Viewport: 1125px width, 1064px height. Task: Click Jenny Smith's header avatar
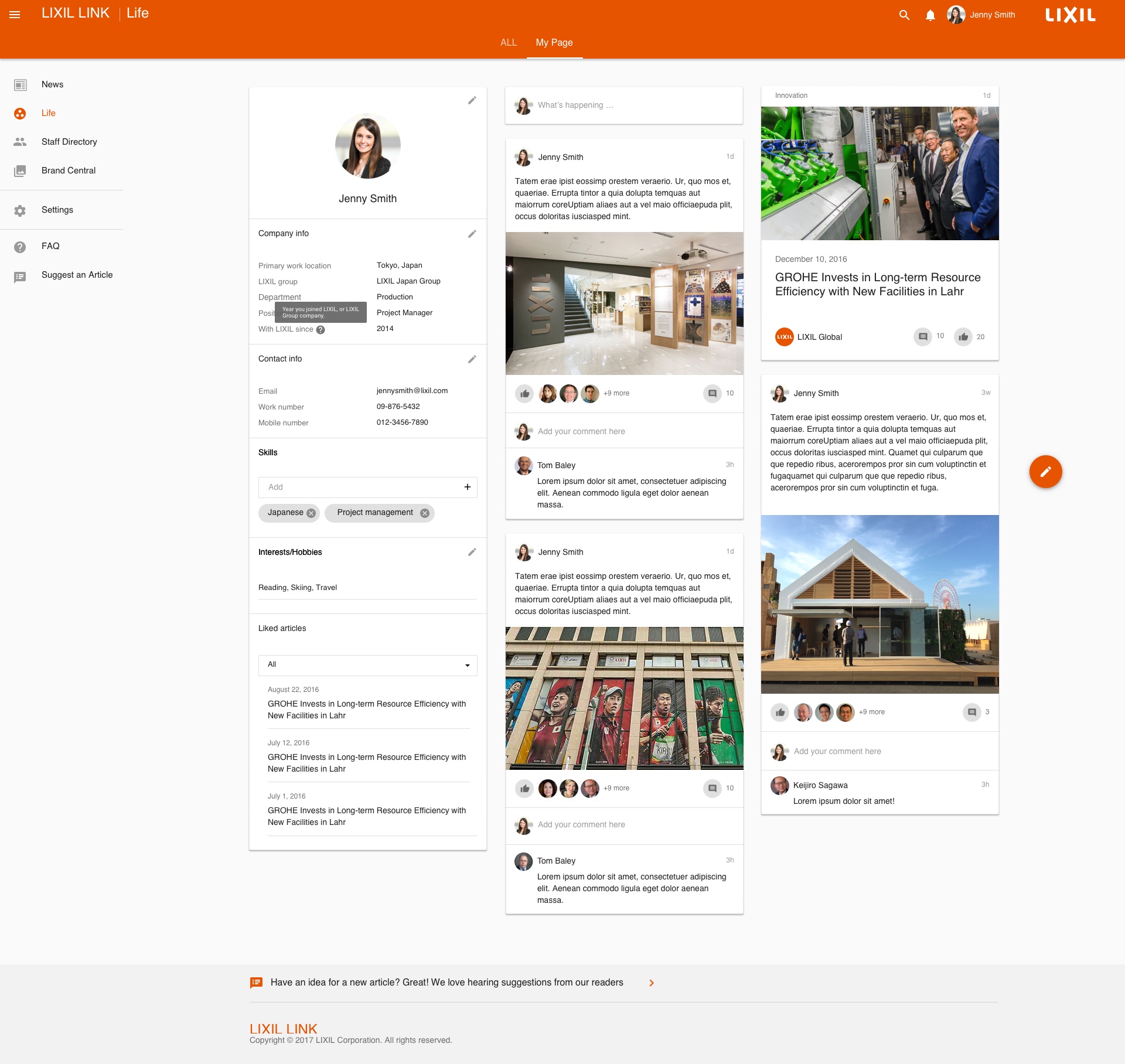coord(956,15)
